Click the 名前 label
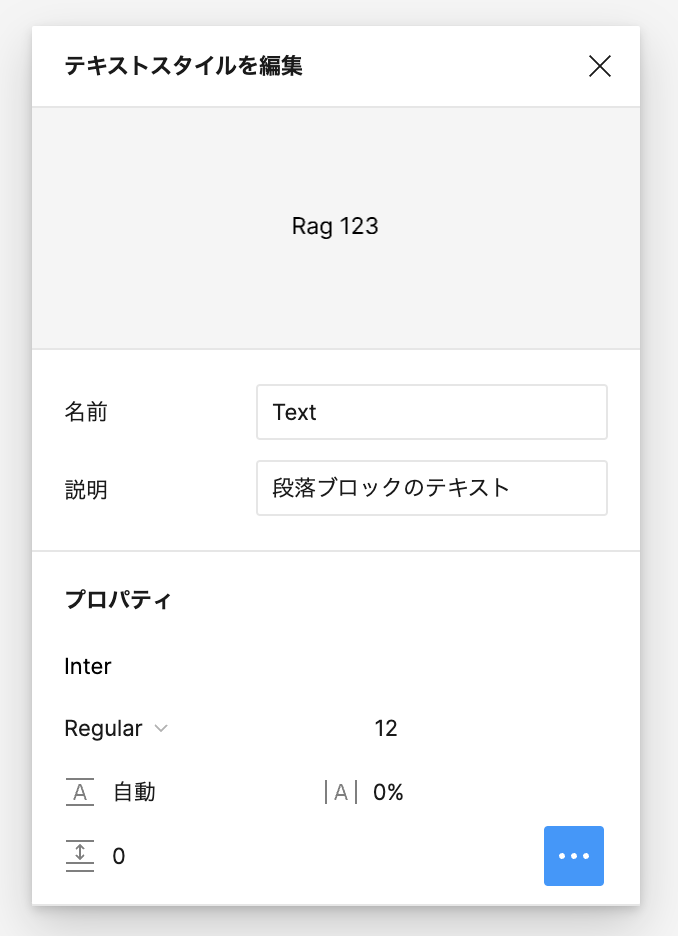 pyautogui.click(x=86, y=412)
